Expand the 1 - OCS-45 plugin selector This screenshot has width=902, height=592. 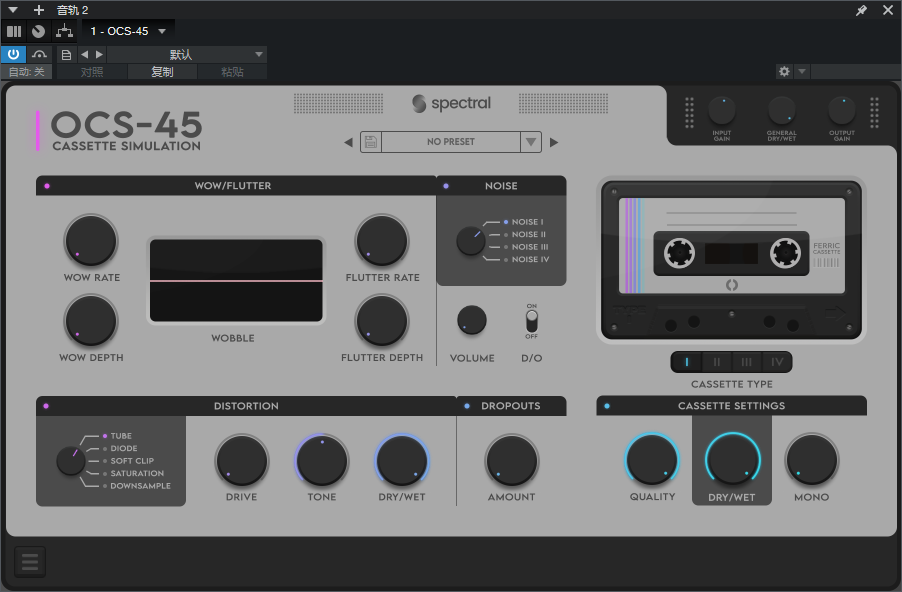[x=128, y=31]
